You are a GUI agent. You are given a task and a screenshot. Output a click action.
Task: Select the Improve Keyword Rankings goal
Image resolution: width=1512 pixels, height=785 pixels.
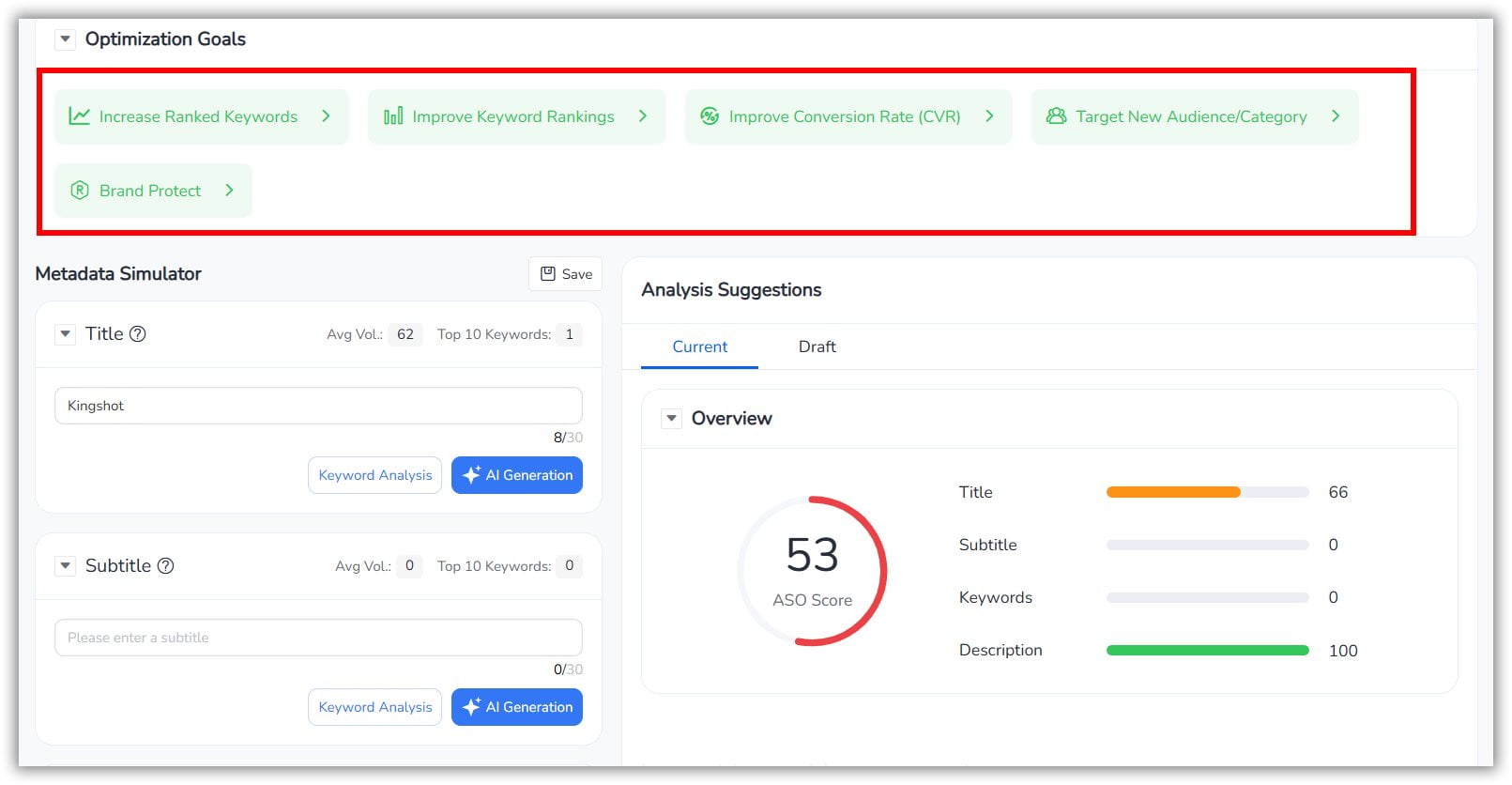pos(516,116)
